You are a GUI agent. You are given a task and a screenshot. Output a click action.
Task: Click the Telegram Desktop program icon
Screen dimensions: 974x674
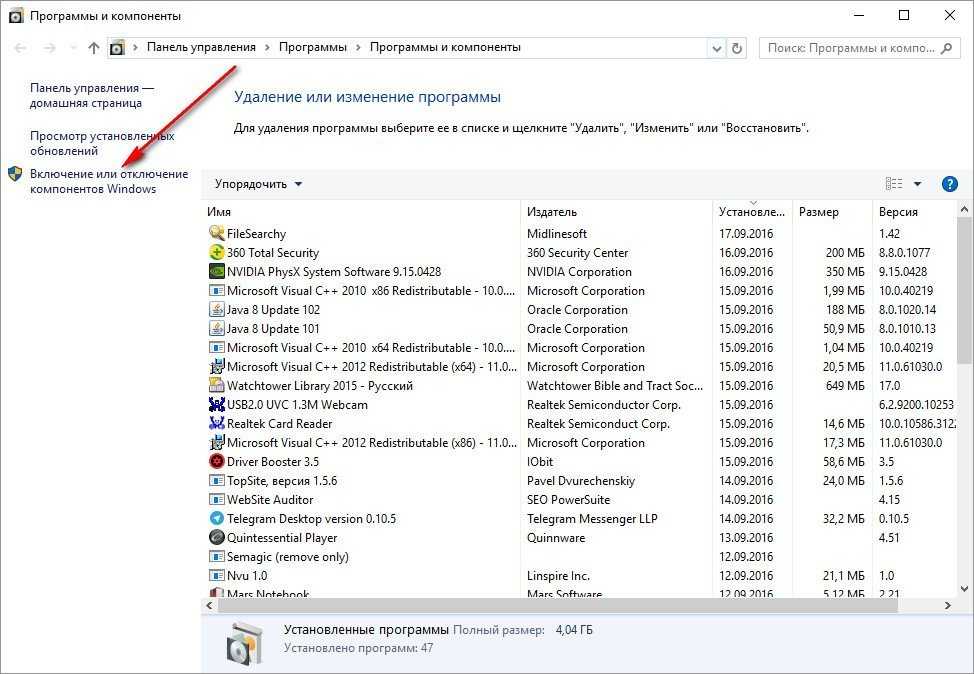217,519
